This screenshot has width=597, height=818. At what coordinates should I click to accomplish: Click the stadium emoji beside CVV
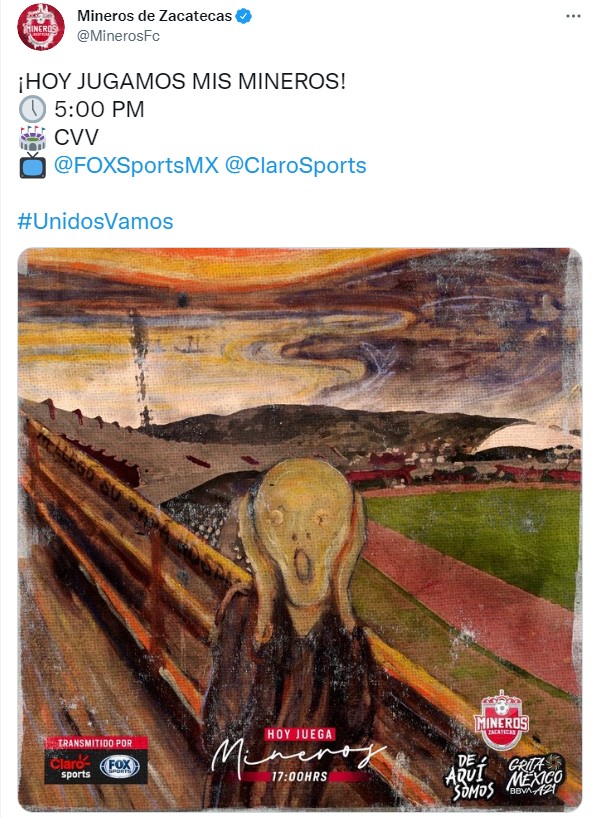[x=32, y=138]
